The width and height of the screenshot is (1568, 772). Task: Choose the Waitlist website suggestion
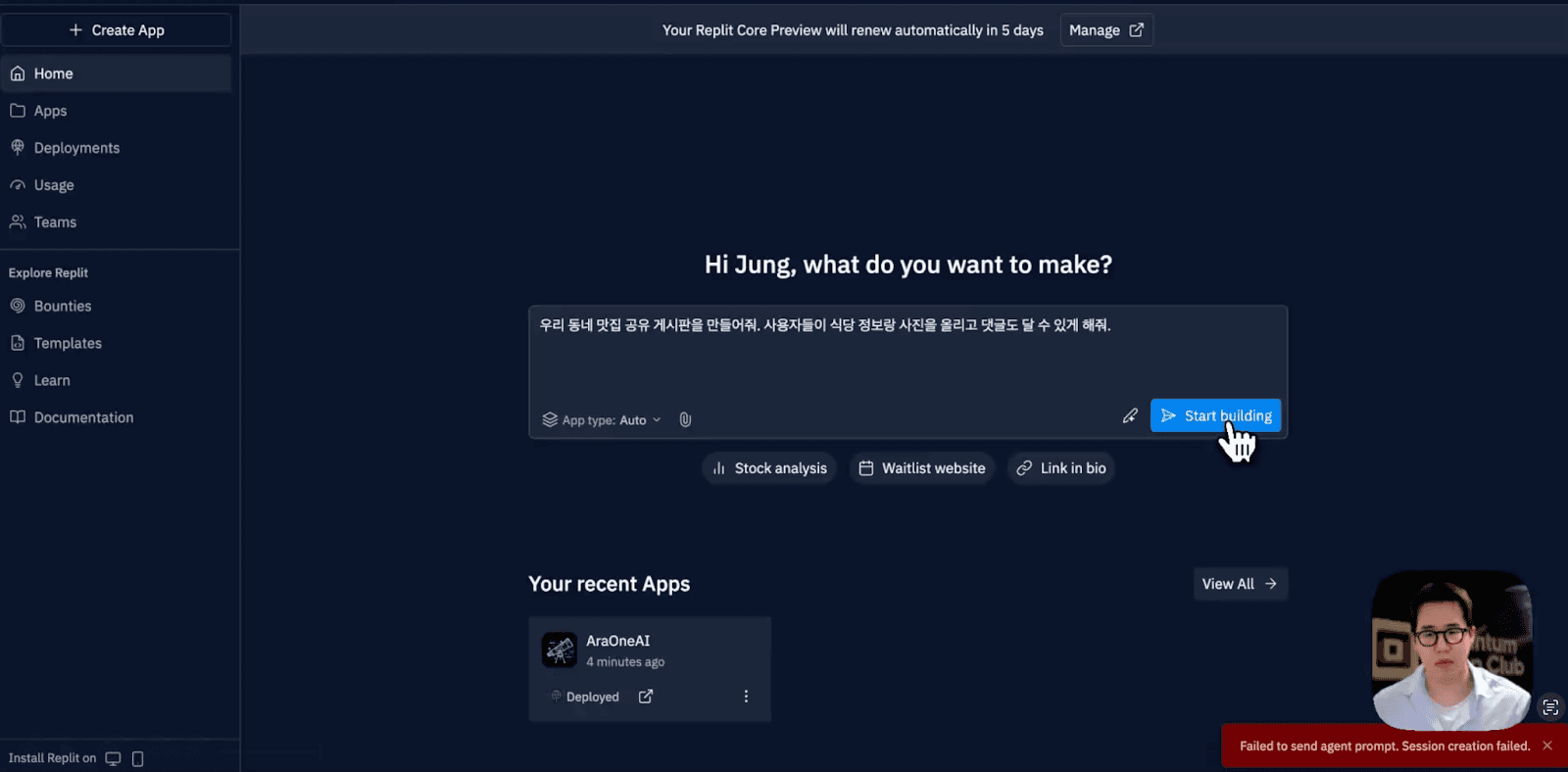(921, 468)
